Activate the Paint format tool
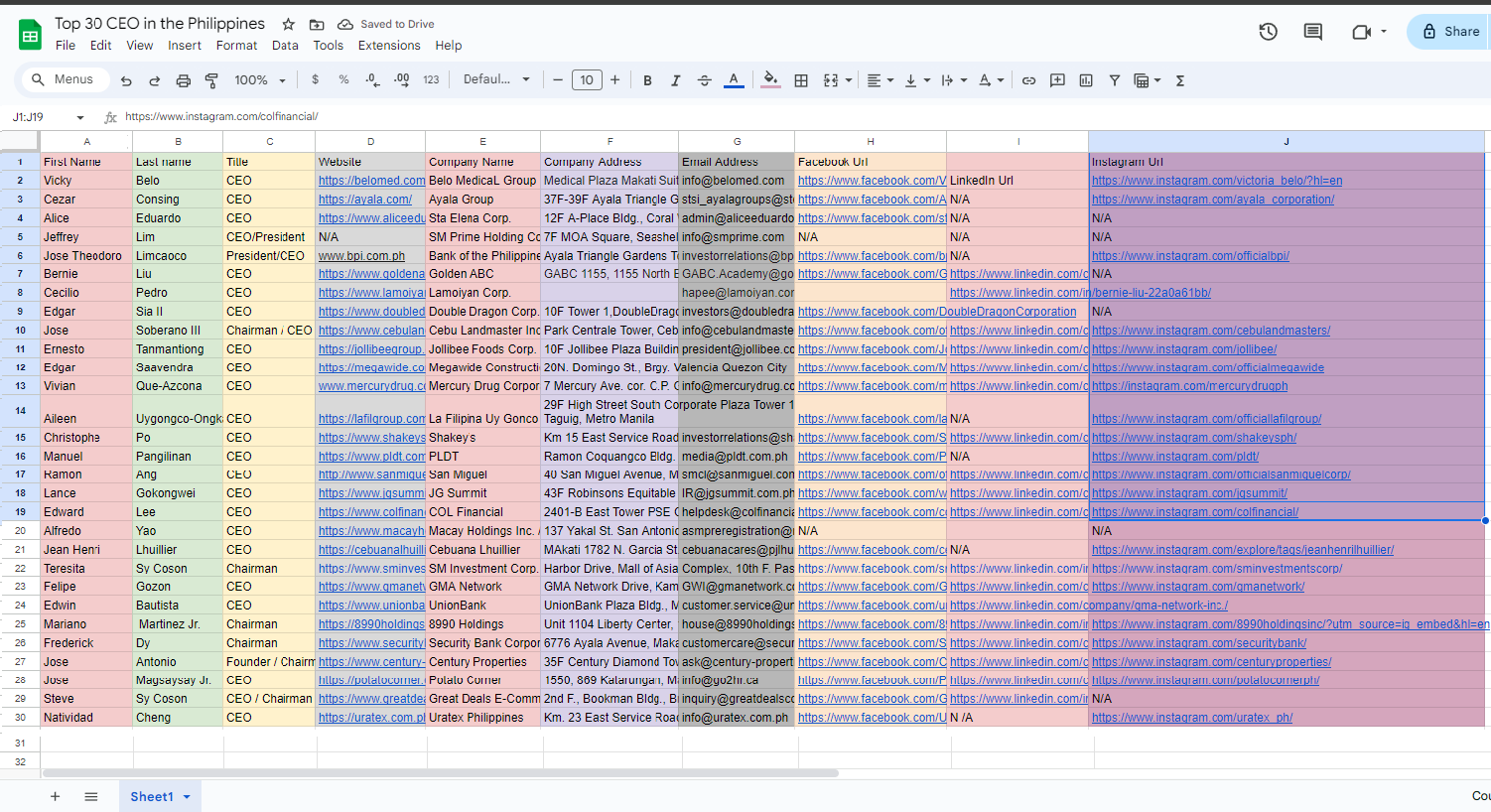This screenshot has height=812, width=1491. point(211,80)
